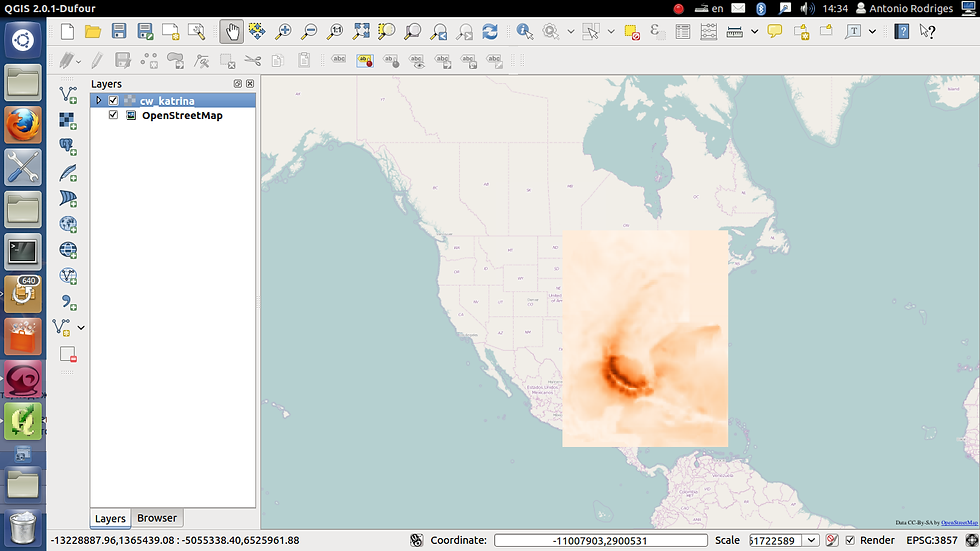Open the Trash in the launcher
The image size is (980, 551).
coord(23,528)
